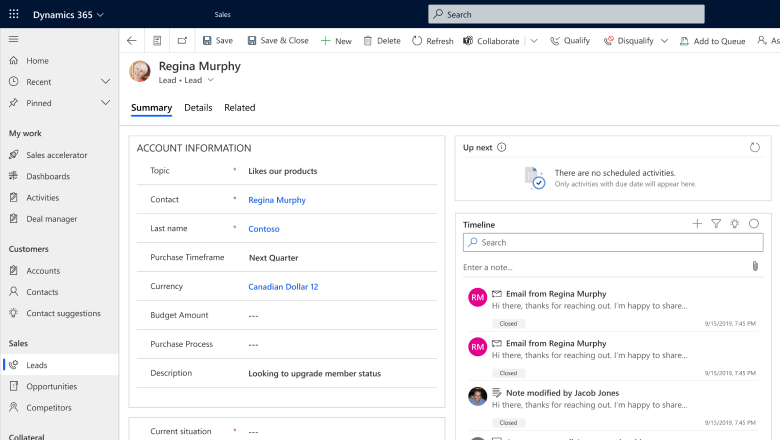
Task: Click the Timeline Search box
Action: (613, 242)
